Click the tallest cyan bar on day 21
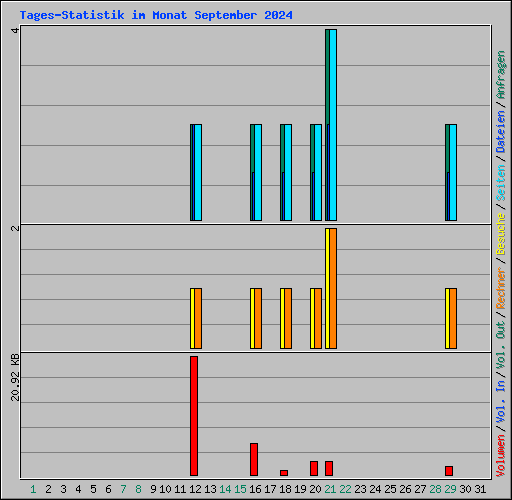The width and height of the screenshot is (512, 500). click(333, 125)
